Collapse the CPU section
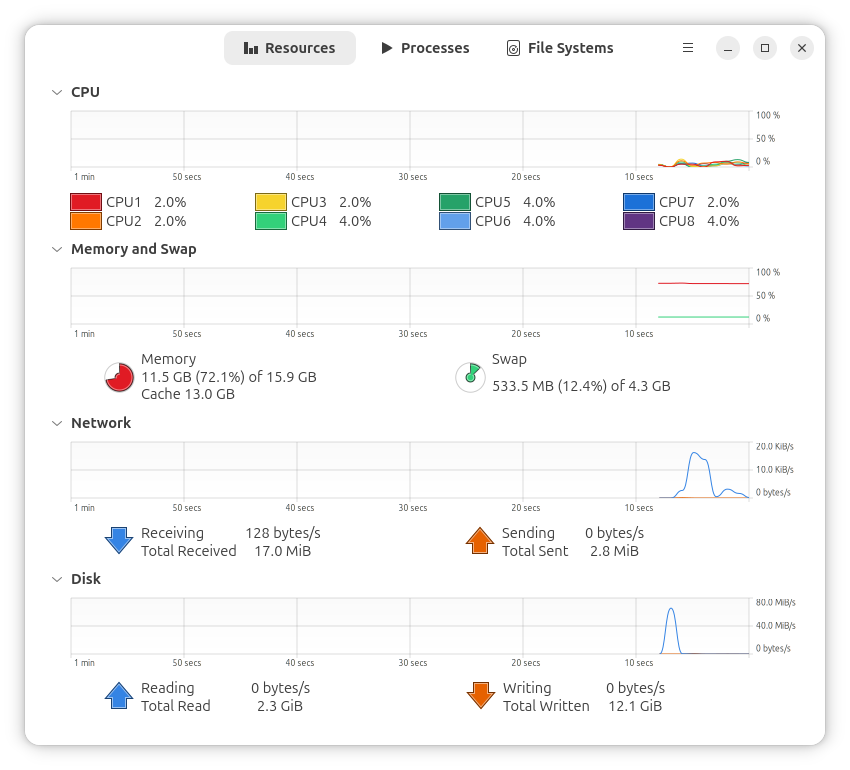Image resolution: width=850 pixels, height=770 pixels. 57,92
